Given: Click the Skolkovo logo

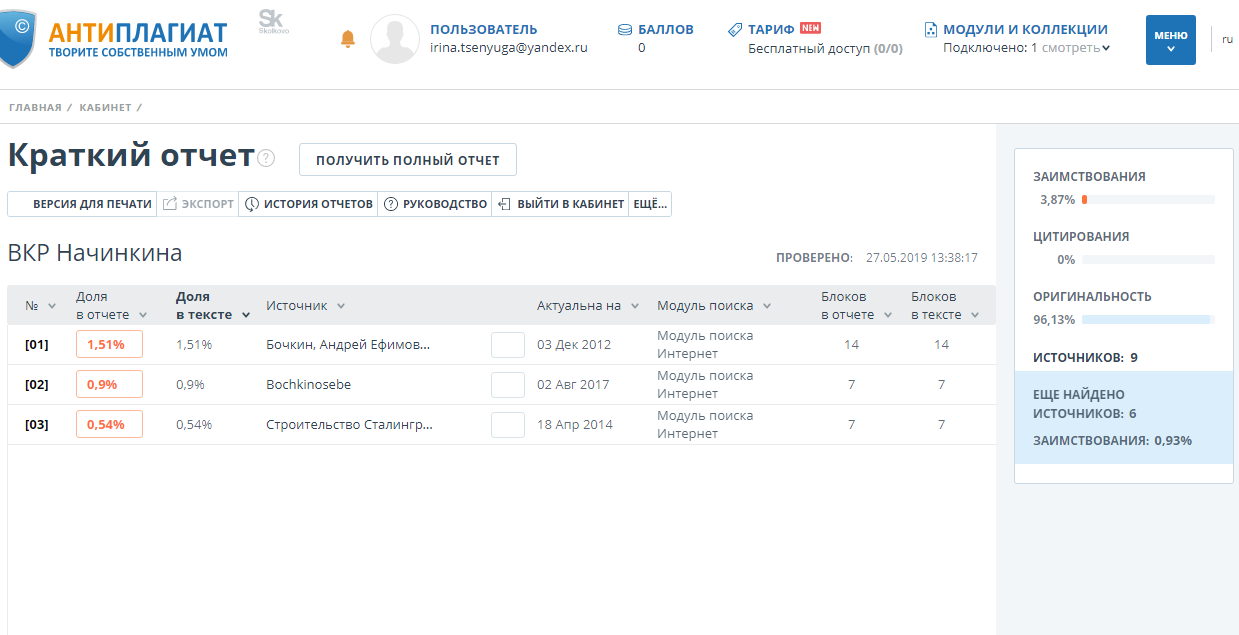Looking at the screenshot, I should click(271, 21).
